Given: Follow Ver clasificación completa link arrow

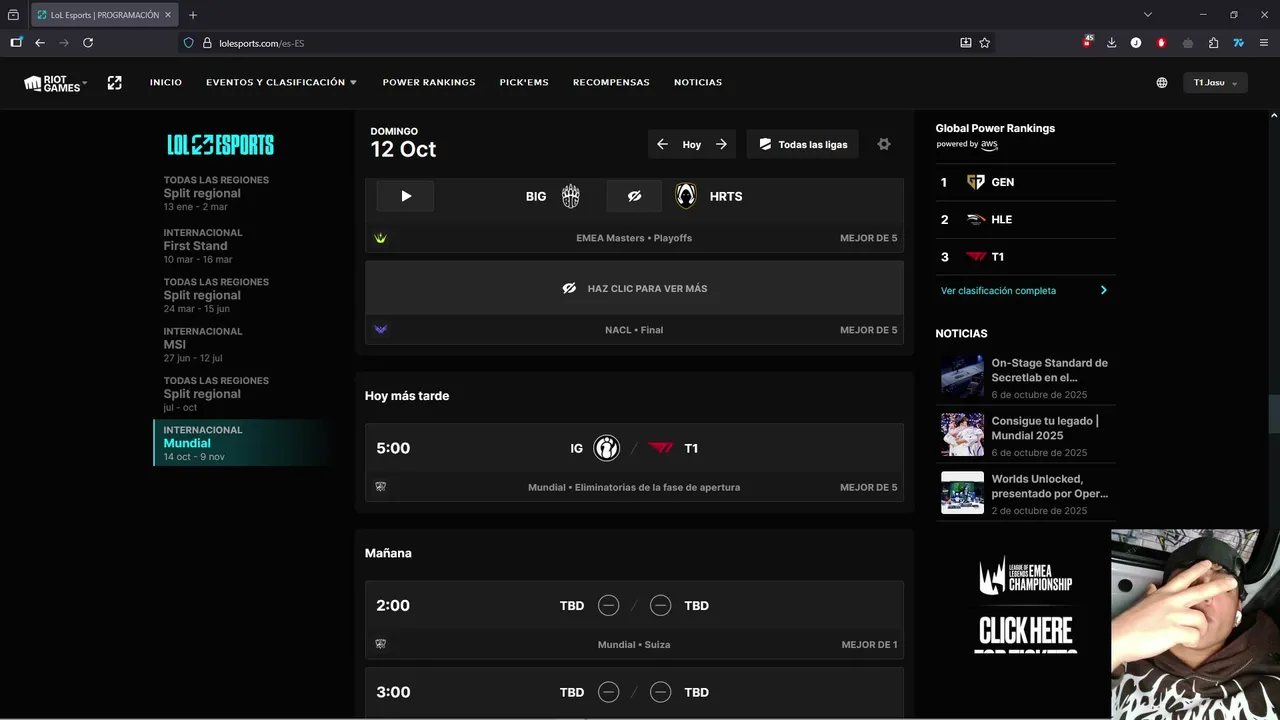Looking at the screenshot, I should [x=1104, y=291].
